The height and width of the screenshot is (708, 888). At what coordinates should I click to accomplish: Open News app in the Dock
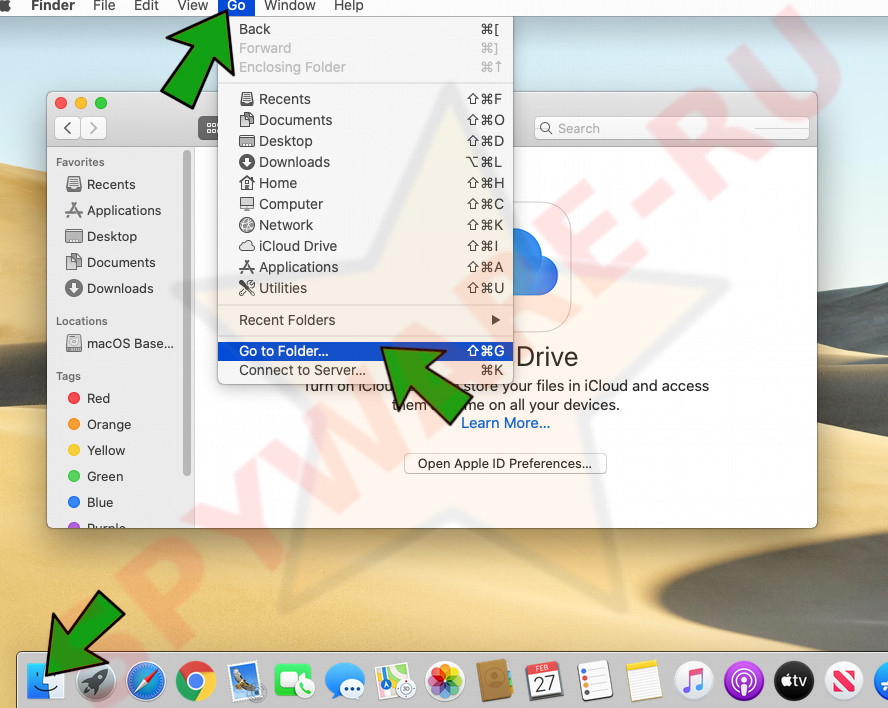pos(843,681)
